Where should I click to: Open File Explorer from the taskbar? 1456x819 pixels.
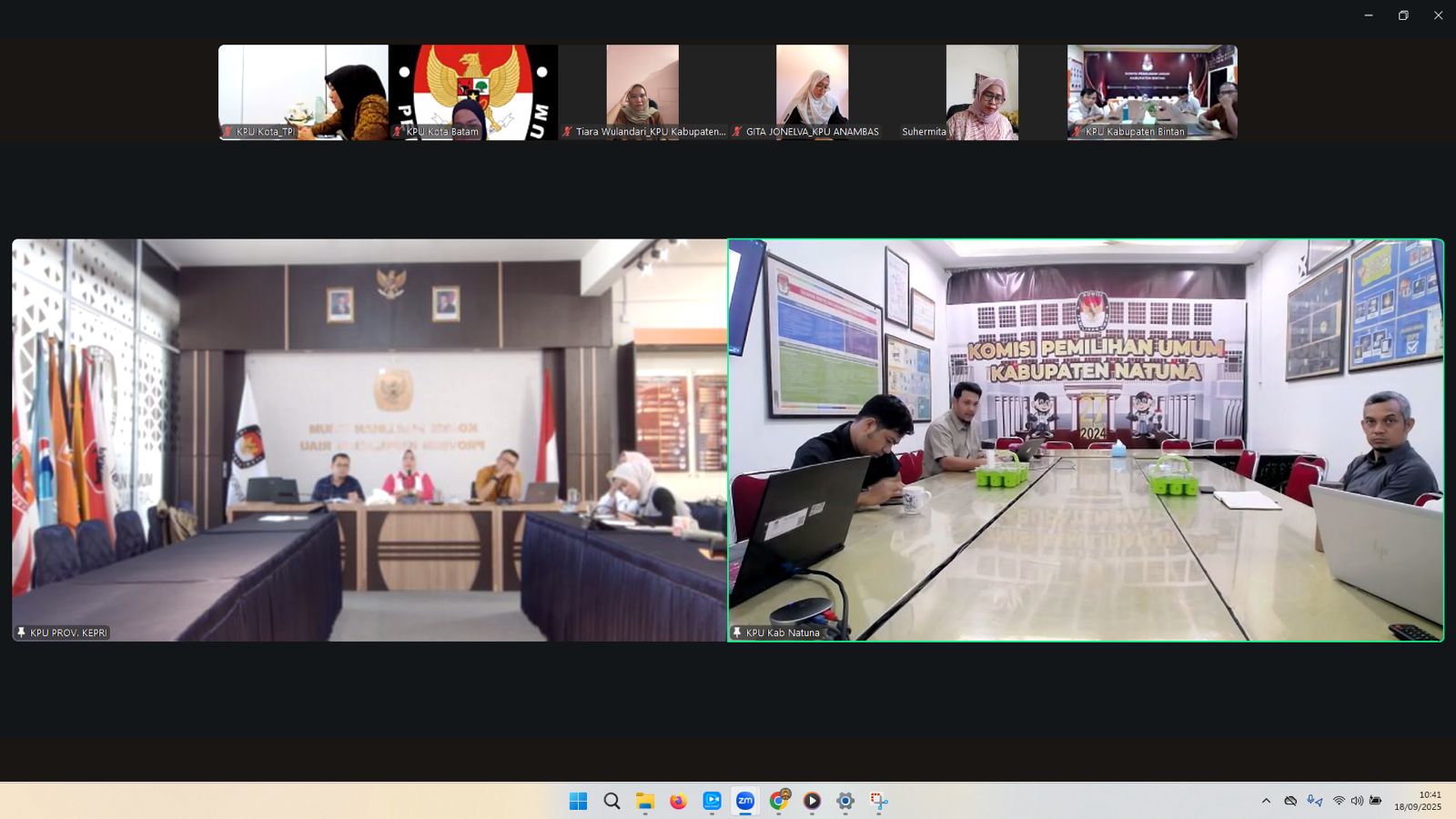click(645, 801)
